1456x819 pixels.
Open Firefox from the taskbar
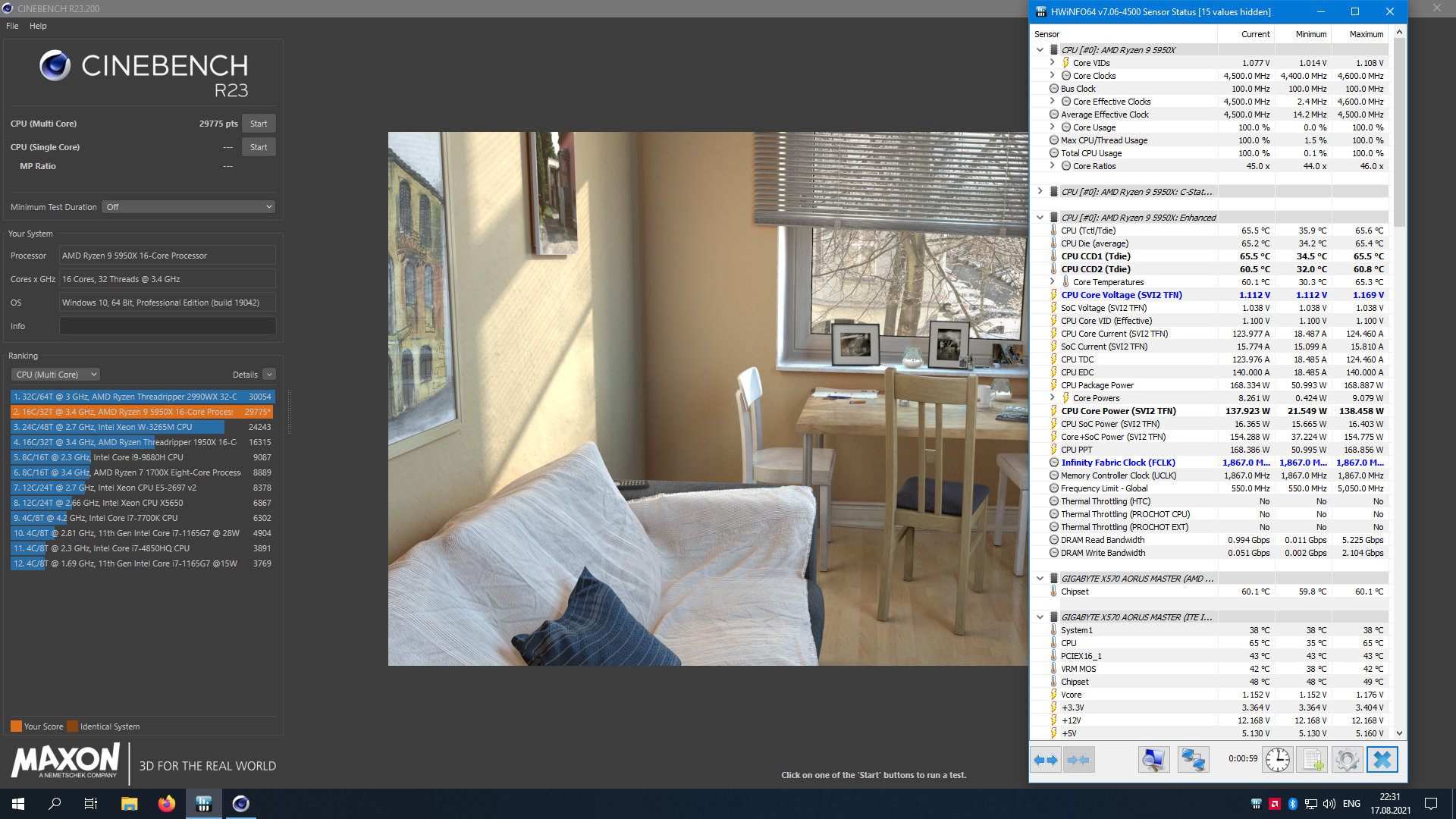tap(166, 804)
